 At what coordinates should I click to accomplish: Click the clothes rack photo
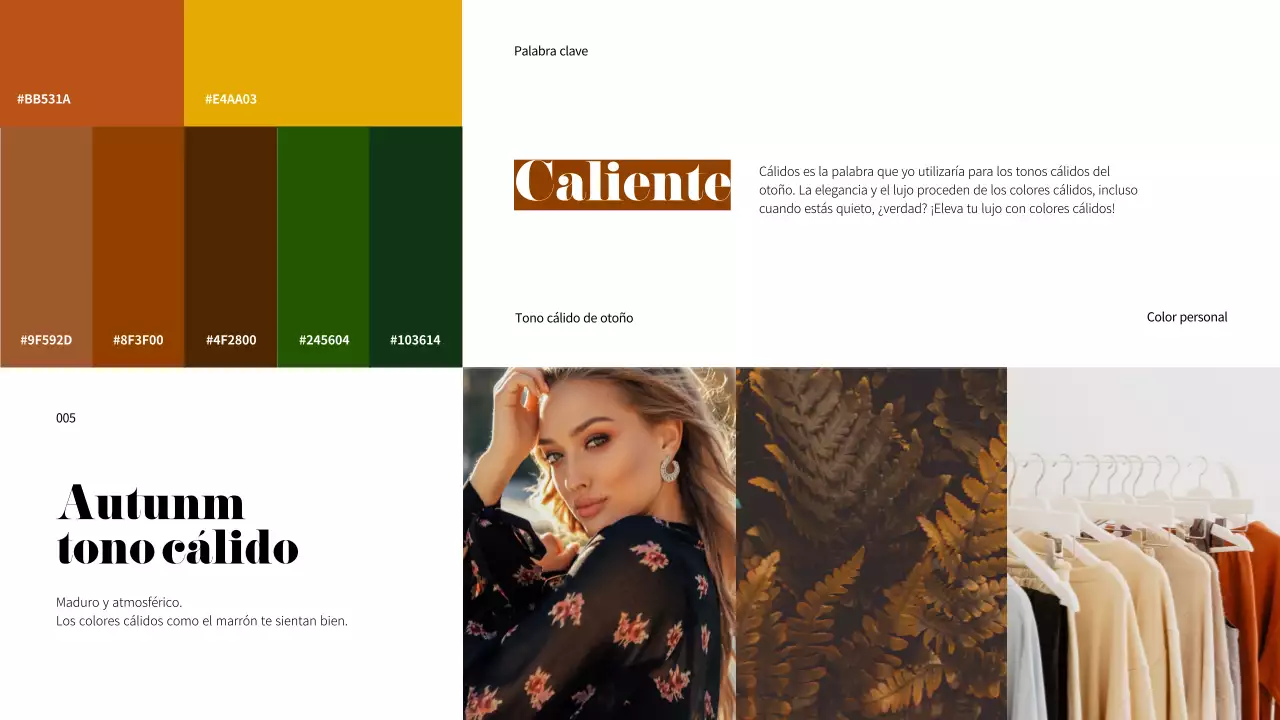pyautogui.click(x=1143, y=544)
